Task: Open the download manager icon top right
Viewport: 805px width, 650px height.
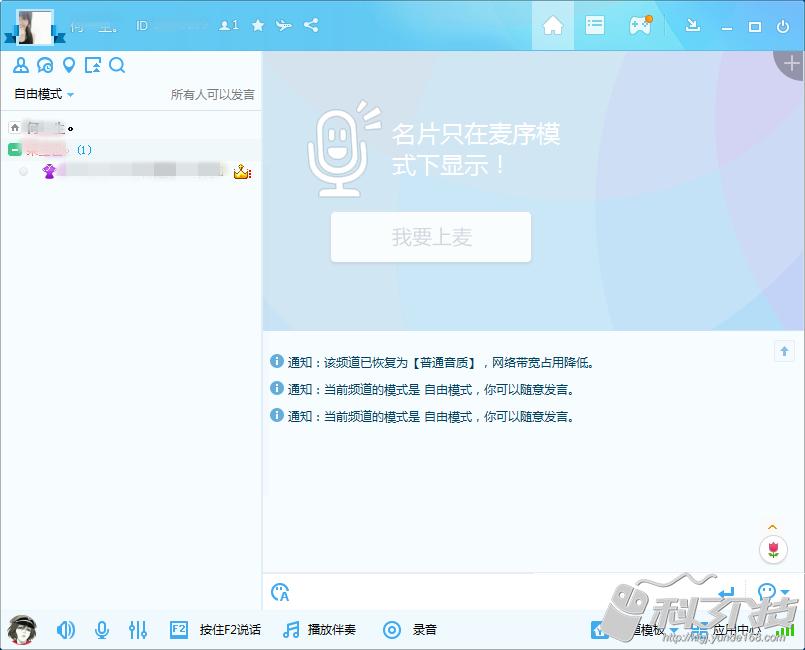Action: click(x=693, y=27)
